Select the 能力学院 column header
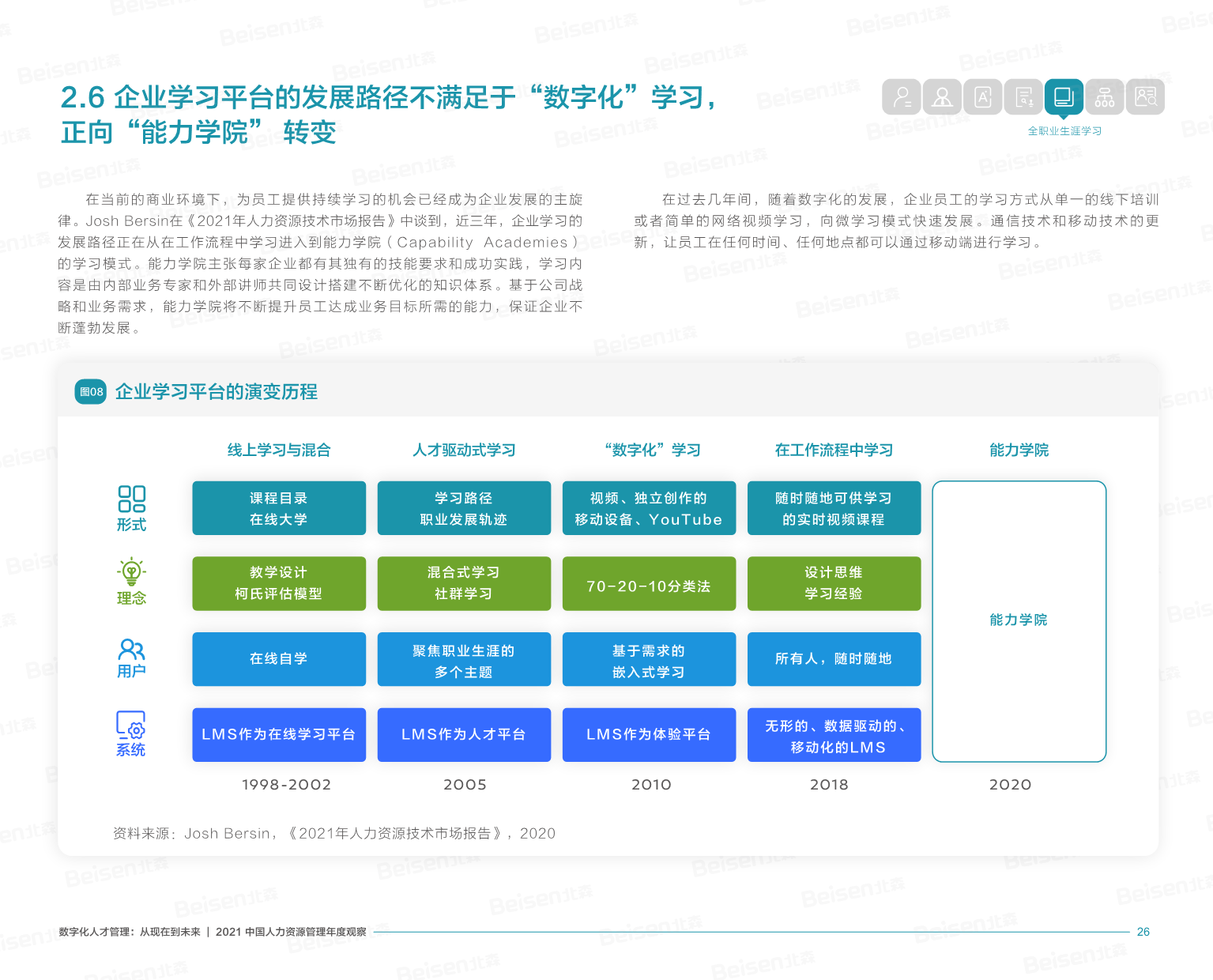1213x980 pixels. click(1019, 450)
